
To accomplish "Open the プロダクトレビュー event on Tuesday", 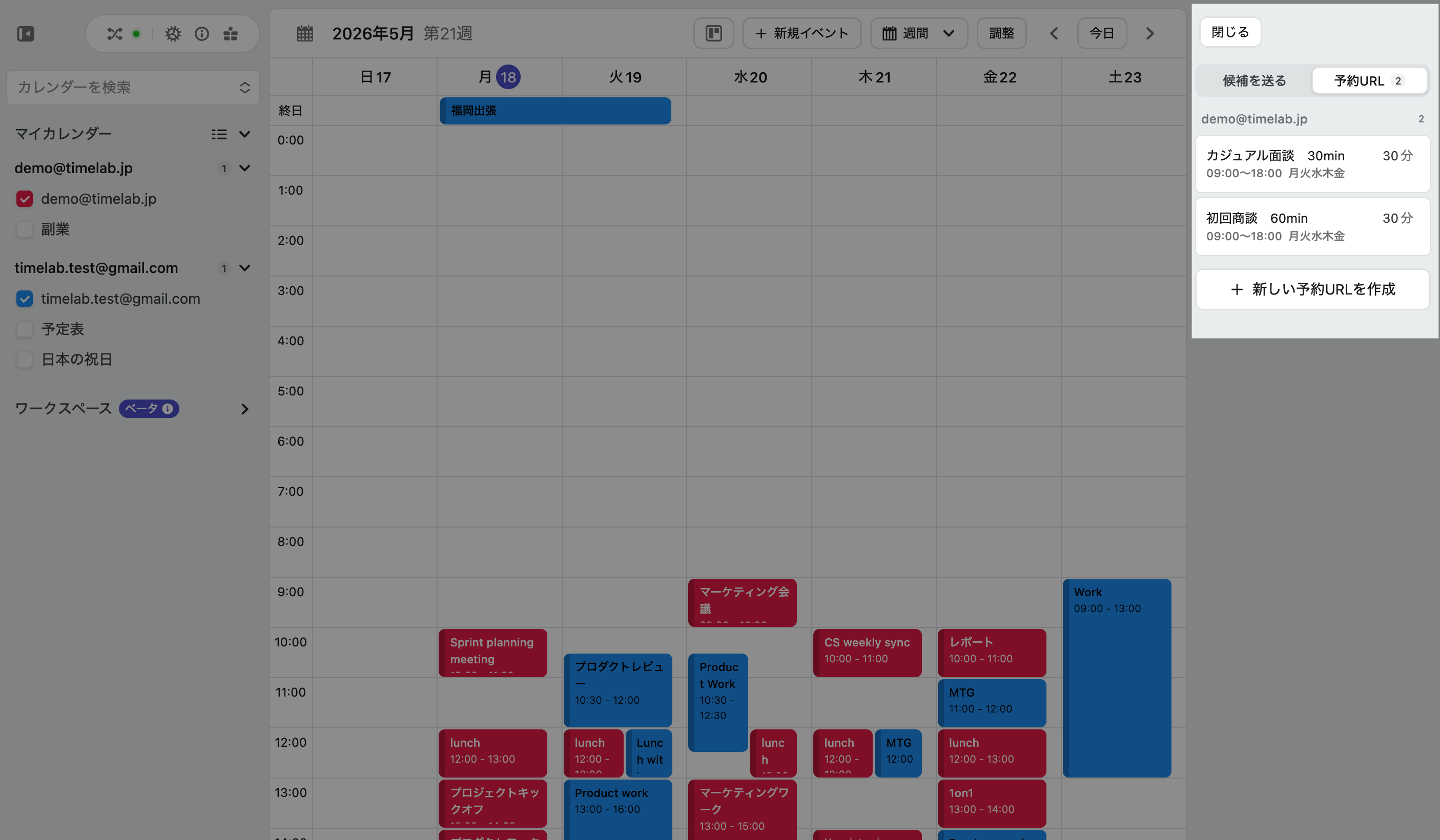I will click(x=617, y=690).
